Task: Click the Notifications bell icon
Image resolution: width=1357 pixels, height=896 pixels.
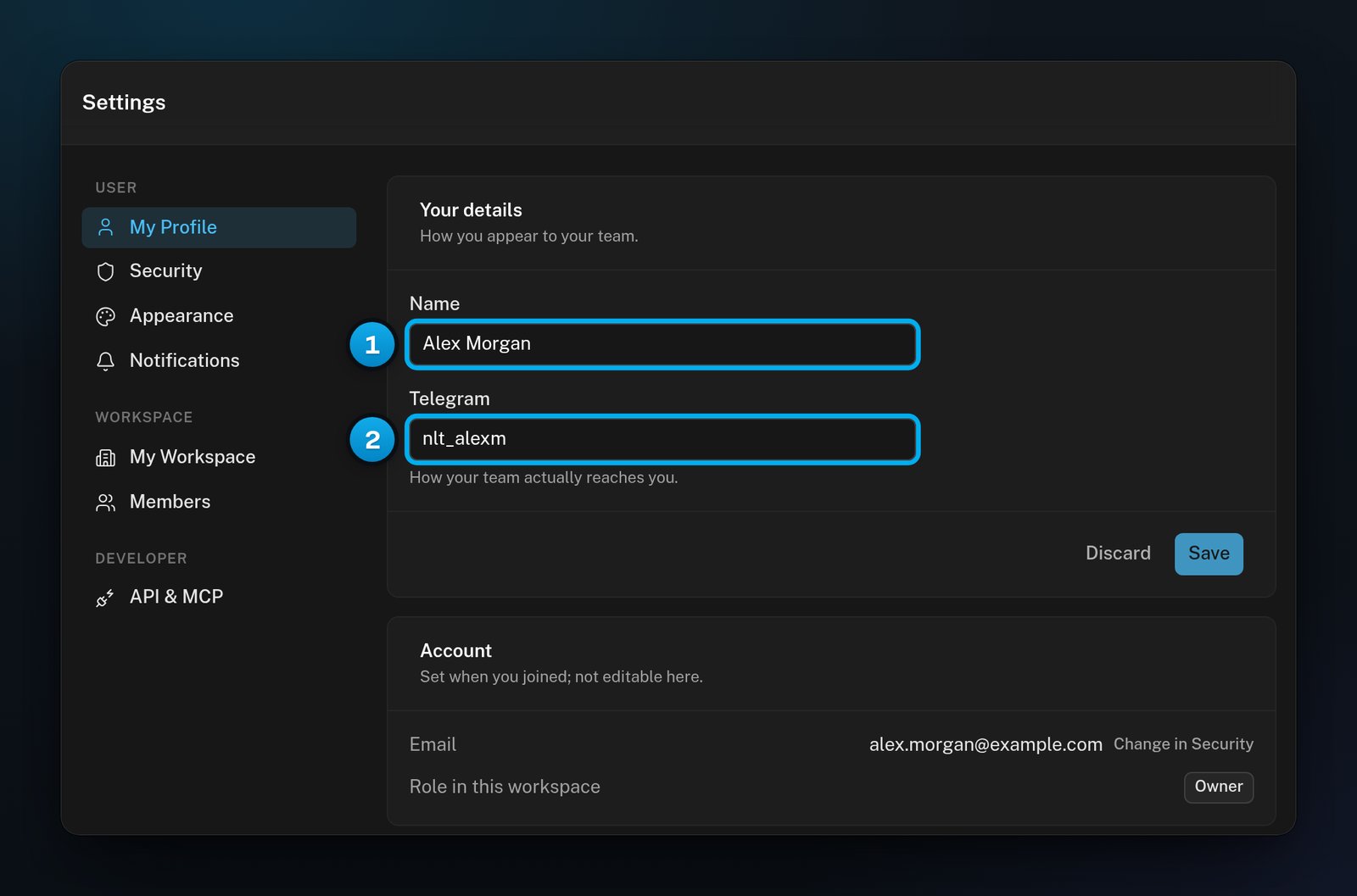Action: (105, 361)
